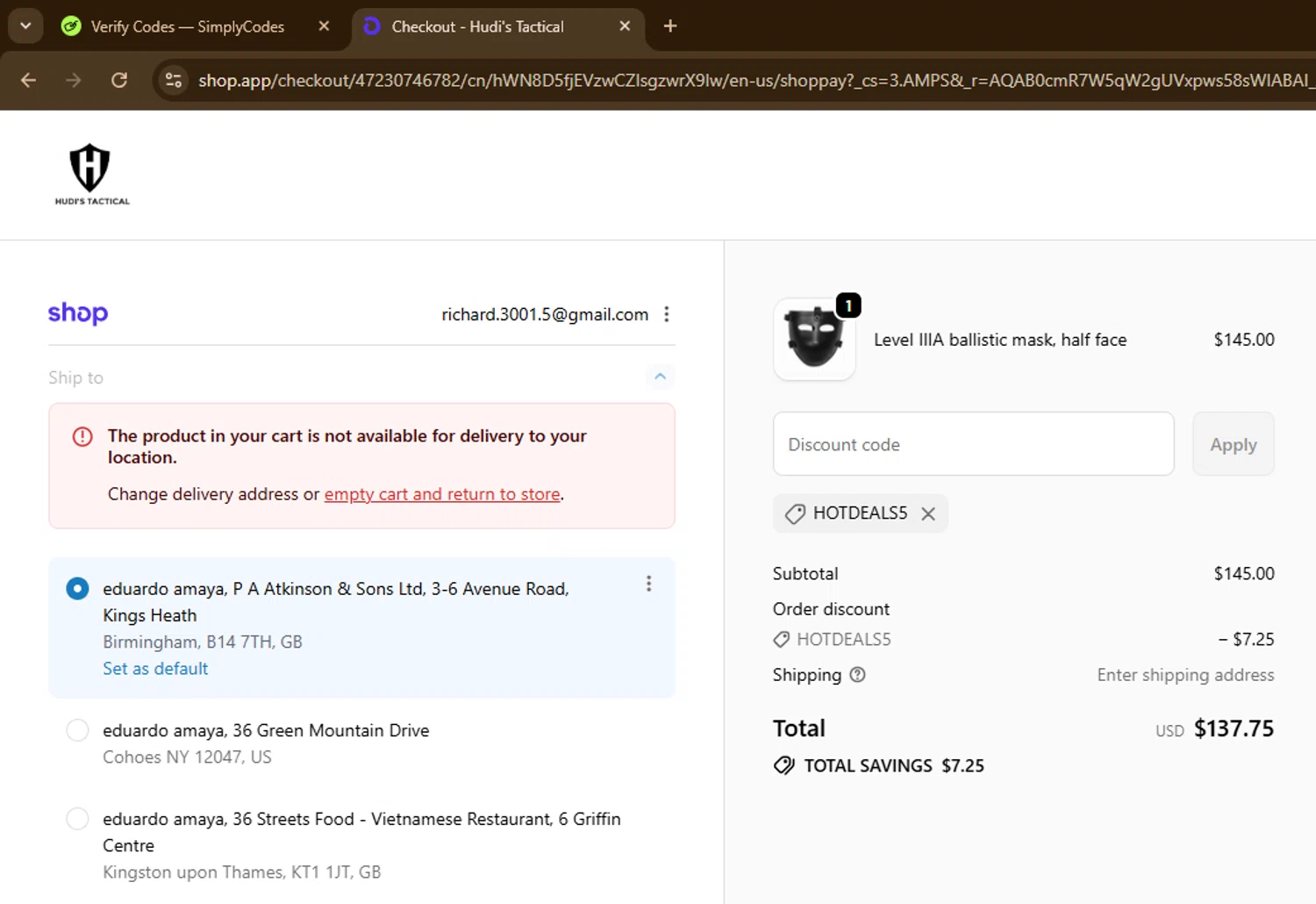Click the ballistic mask product thumbnail
Screen dimensions: 1316x904
[814, 340]
